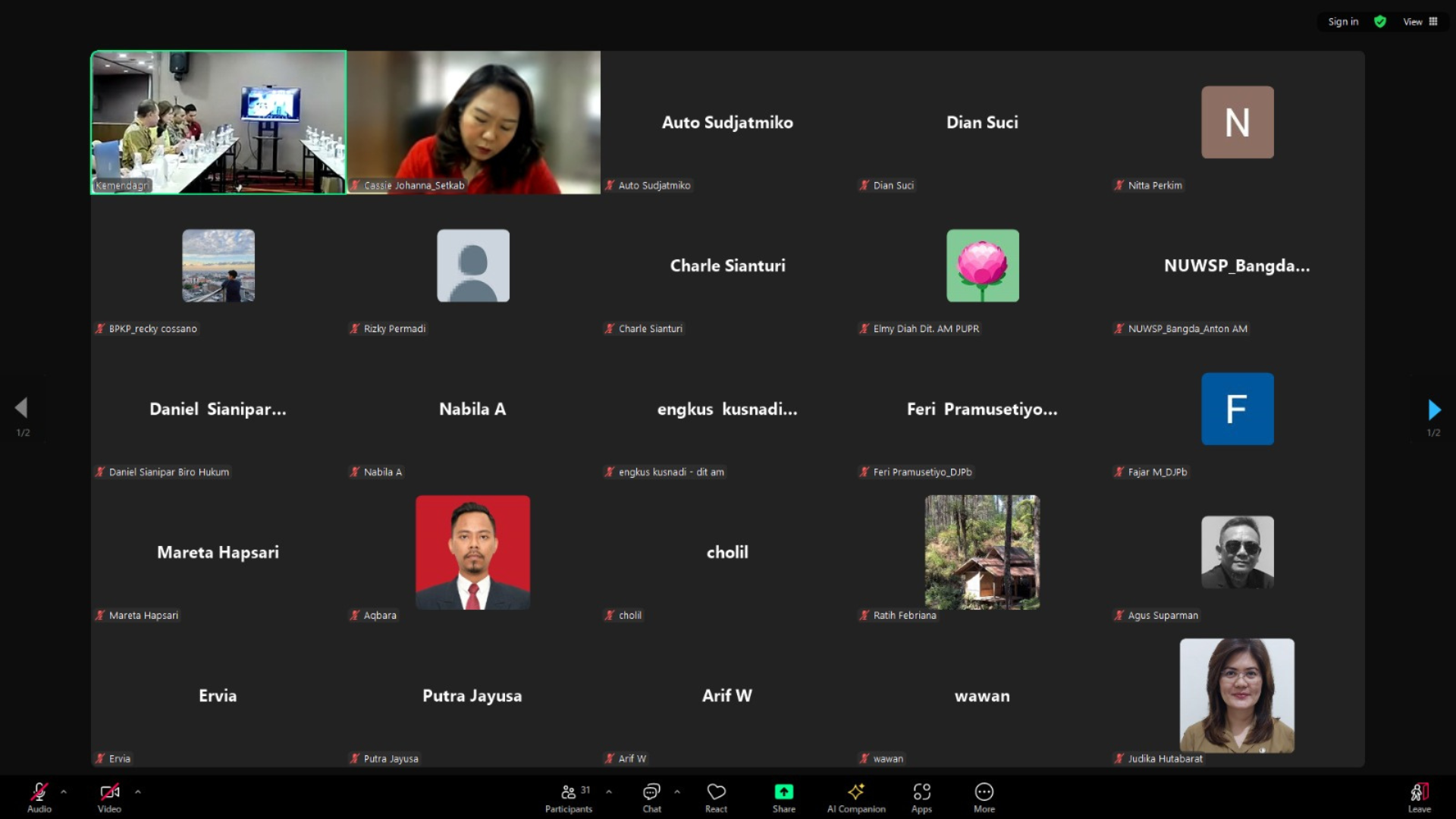Click muted mic icon beside Aqbara label
Viewport: 1456px width, 819px height.
pyautogui.click(x=355, y=615)
